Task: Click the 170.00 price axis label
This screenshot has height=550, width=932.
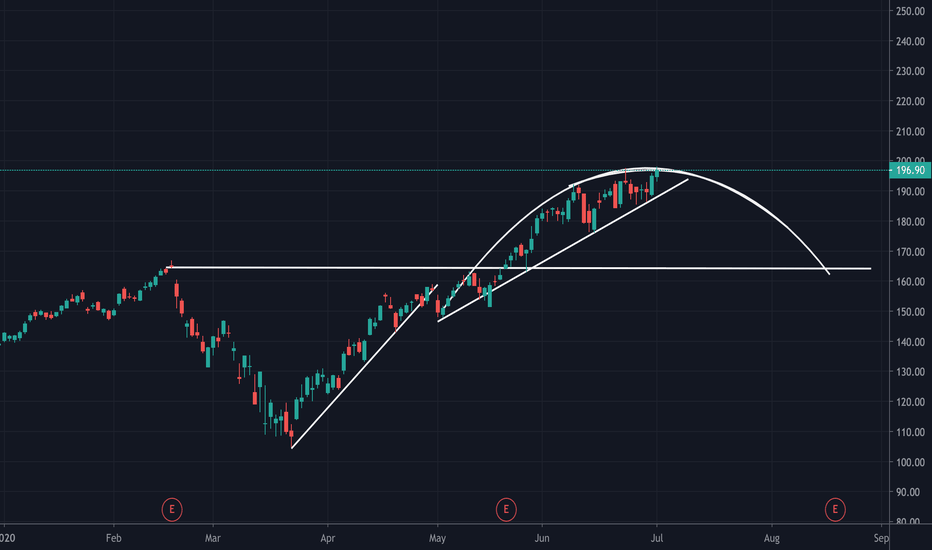Action: click(910, 252)
